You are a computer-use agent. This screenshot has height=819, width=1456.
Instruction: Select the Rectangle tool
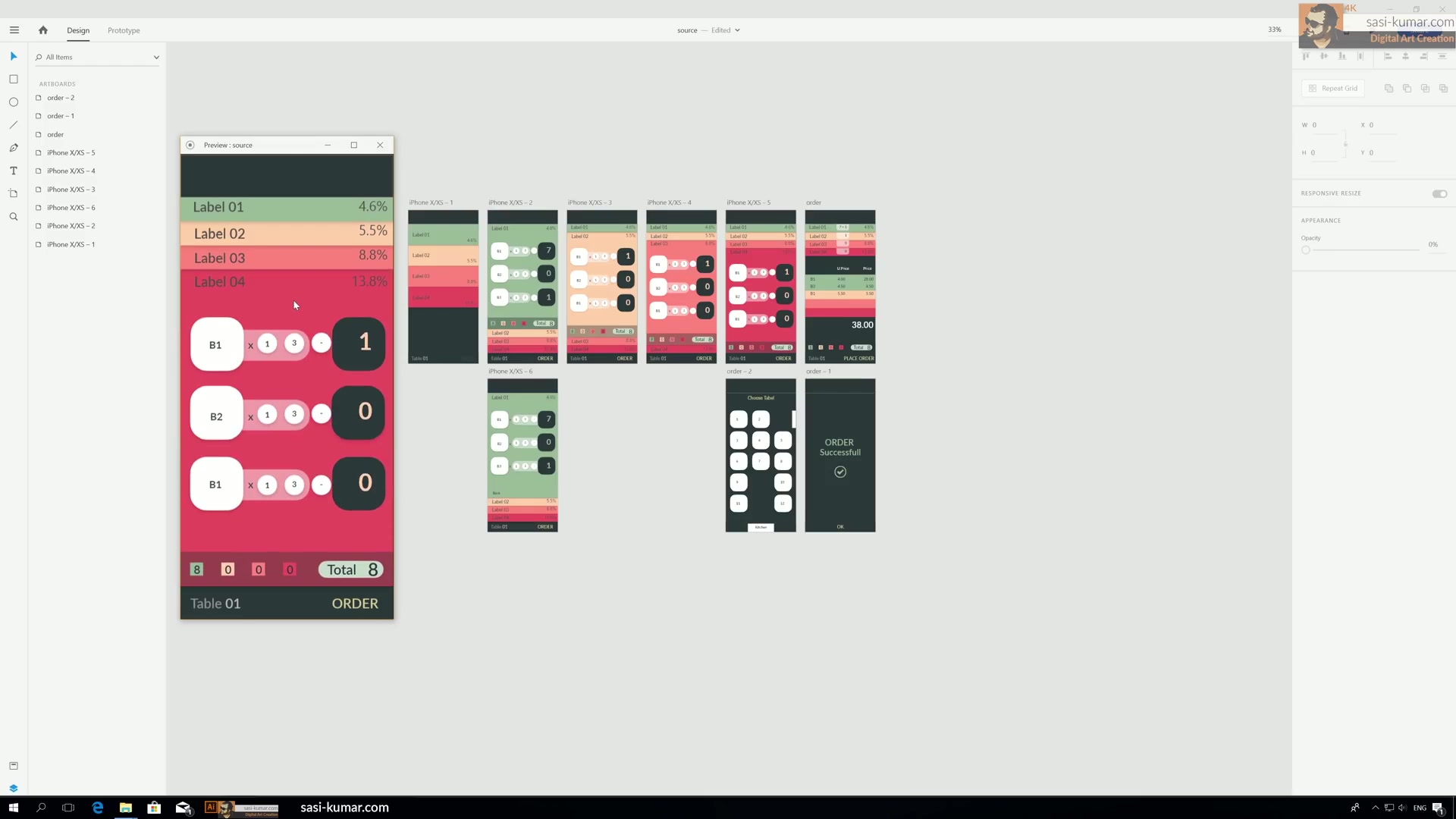pos(14,79)
